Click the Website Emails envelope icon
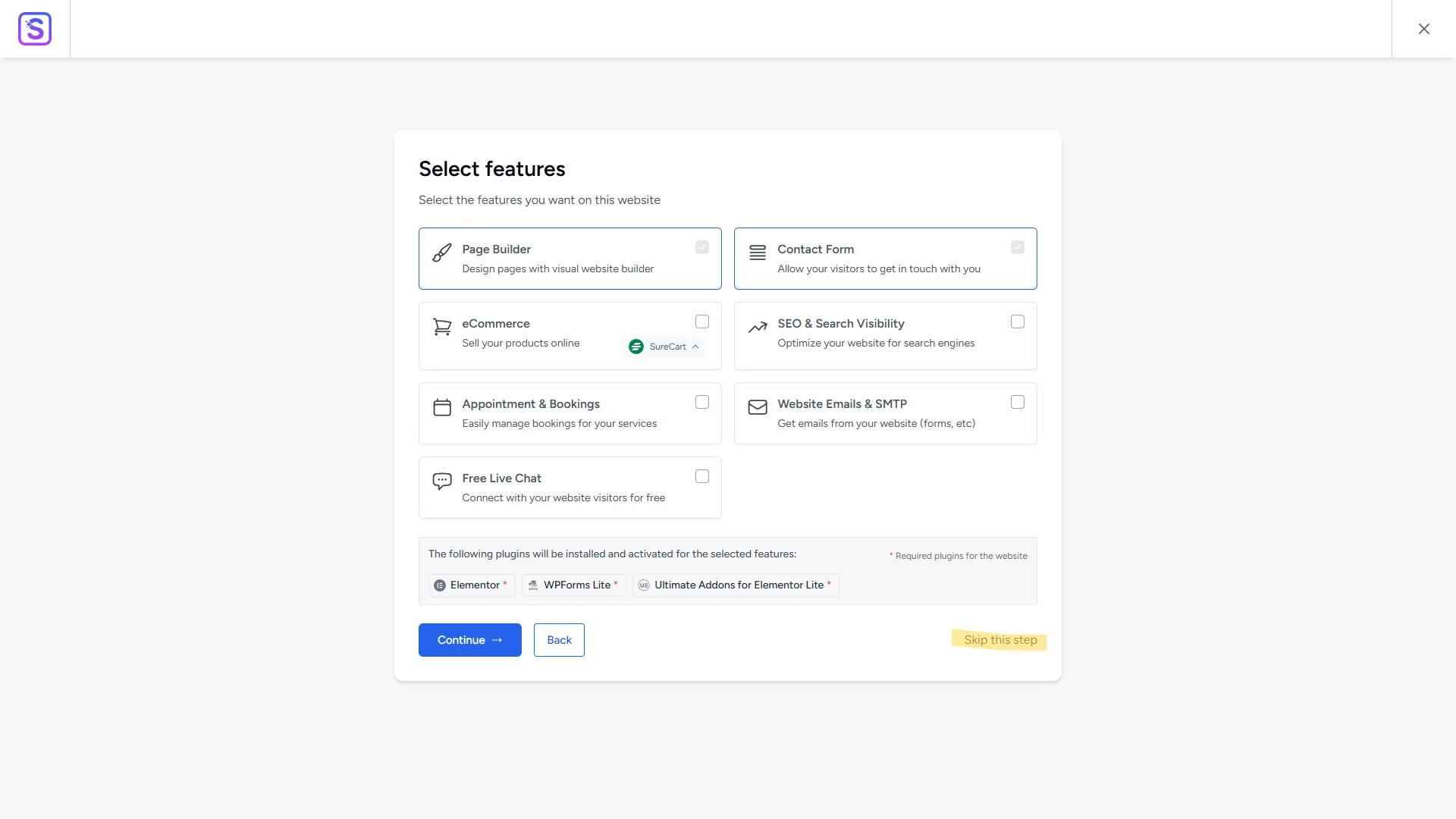 coord(758,408)
